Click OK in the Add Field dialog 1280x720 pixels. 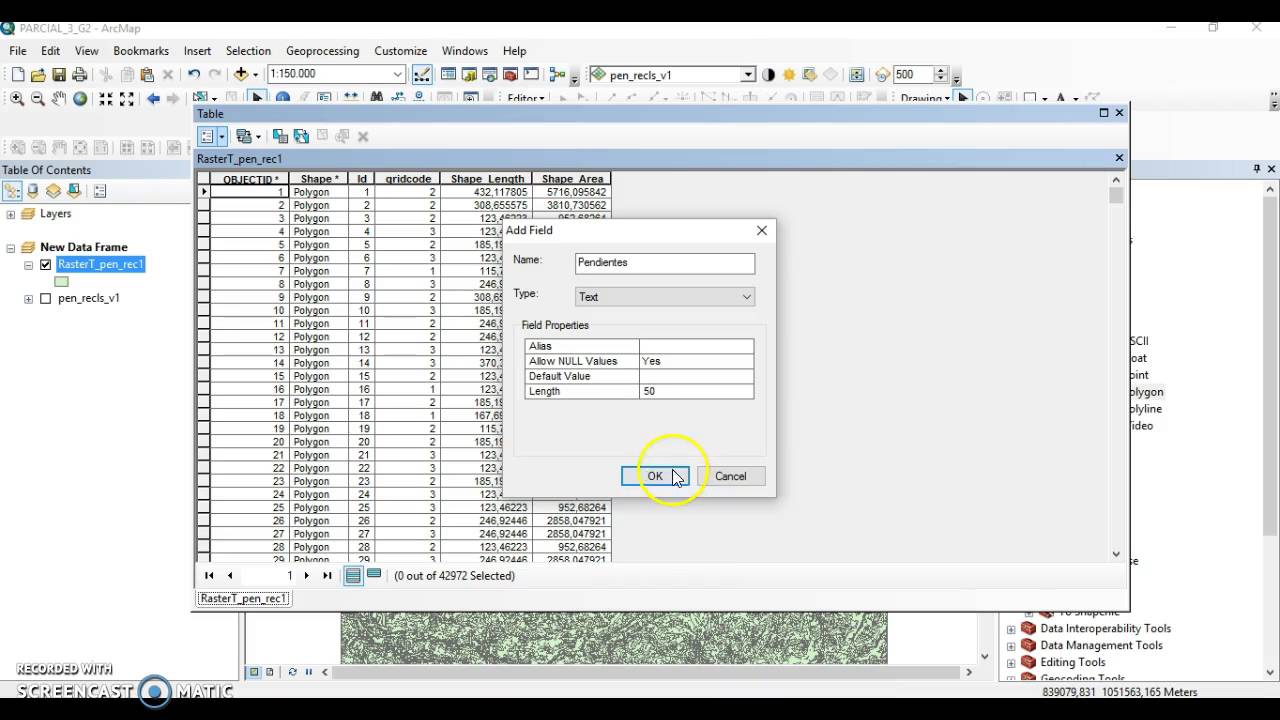pos(655,476)
